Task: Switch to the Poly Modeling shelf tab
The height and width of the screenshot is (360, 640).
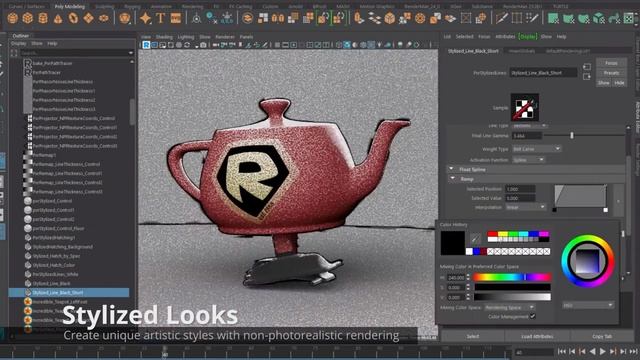Action: (70, 7)
